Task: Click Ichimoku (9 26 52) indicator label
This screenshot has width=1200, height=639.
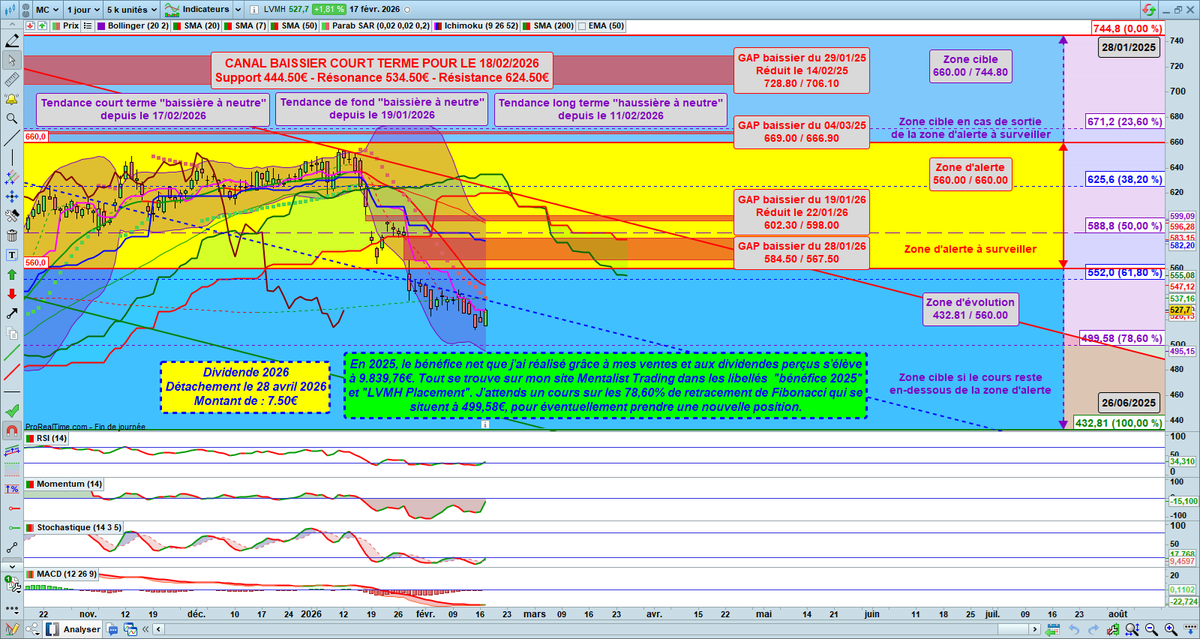Action: click(x=483, y=25)
